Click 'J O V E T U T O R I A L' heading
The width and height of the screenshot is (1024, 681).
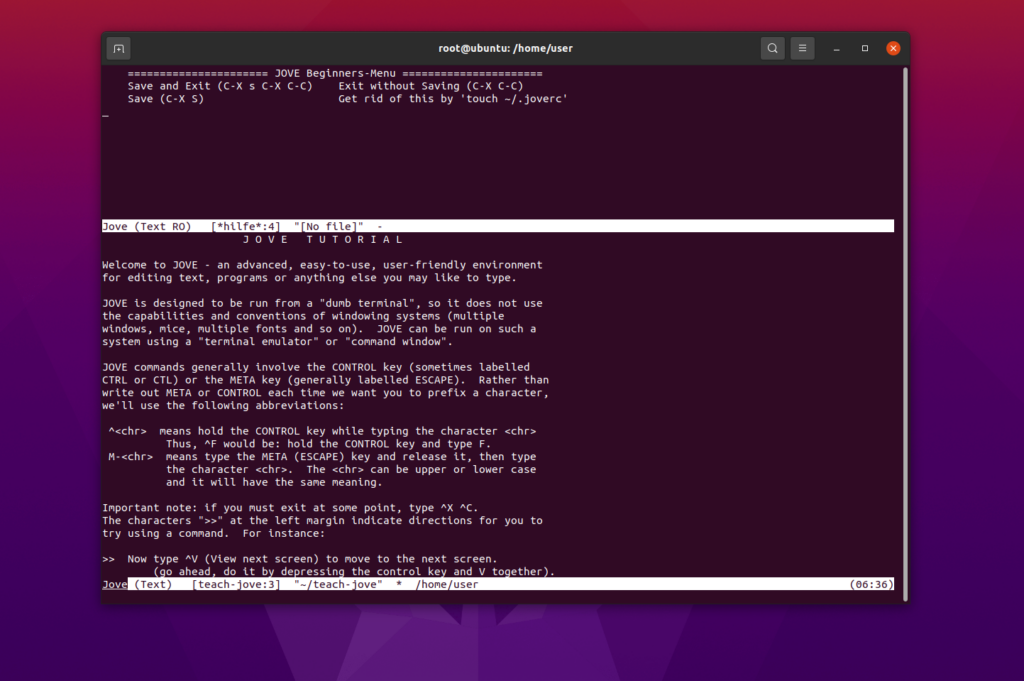point(323,240)
